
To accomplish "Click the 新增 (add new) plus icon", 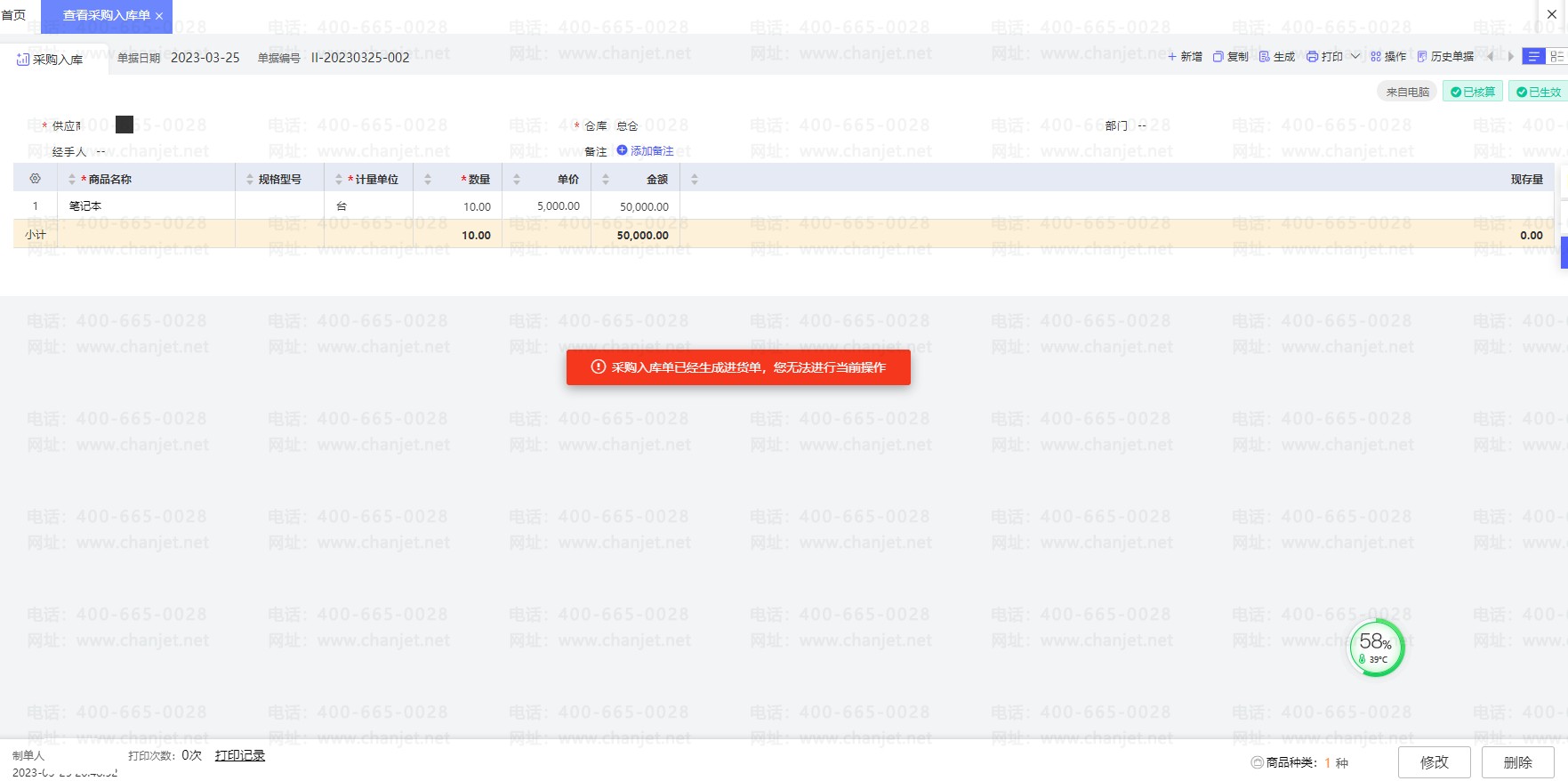I will click(x=1172, y=57).
